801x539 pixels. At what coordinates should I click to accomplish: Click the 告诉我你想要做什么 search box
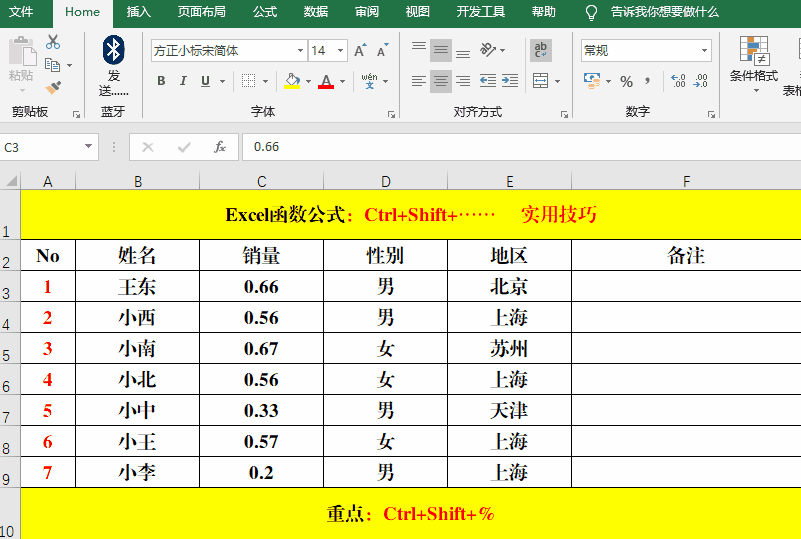(x=664, y=12)
